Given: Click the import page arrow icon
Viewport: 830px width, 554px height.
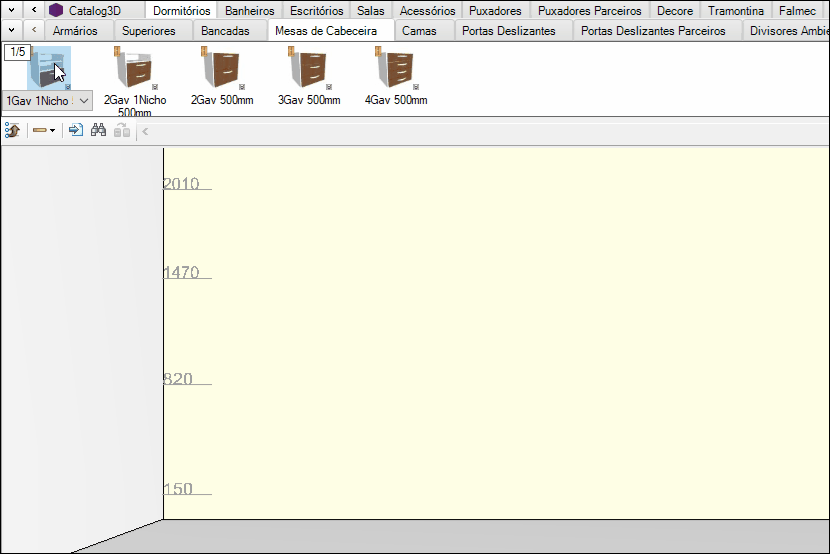Looking at the screenshot, I should 76,130.
